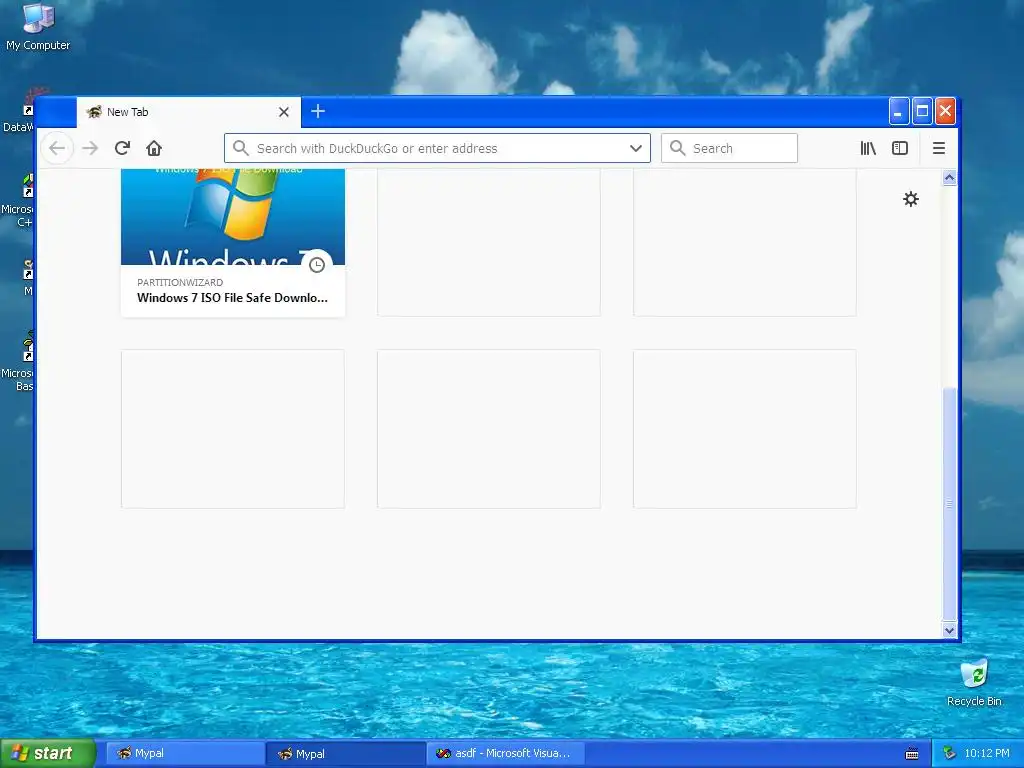Click the forward navigation arrow
Image resolution: width=1024 pixels, height=768 pixels.
(x=90, y=148)
